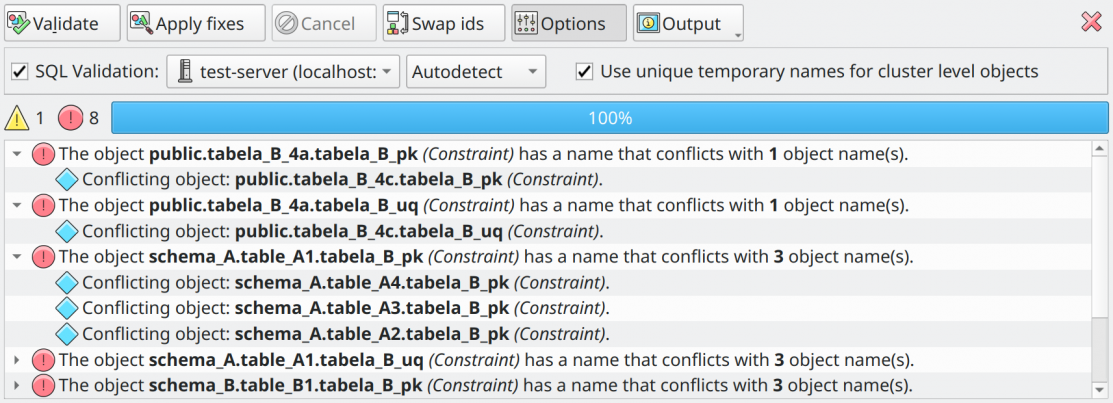
Task: Toggle the SQL Validation checkbox
Action: pyautogui.click(x=20, y=72)
